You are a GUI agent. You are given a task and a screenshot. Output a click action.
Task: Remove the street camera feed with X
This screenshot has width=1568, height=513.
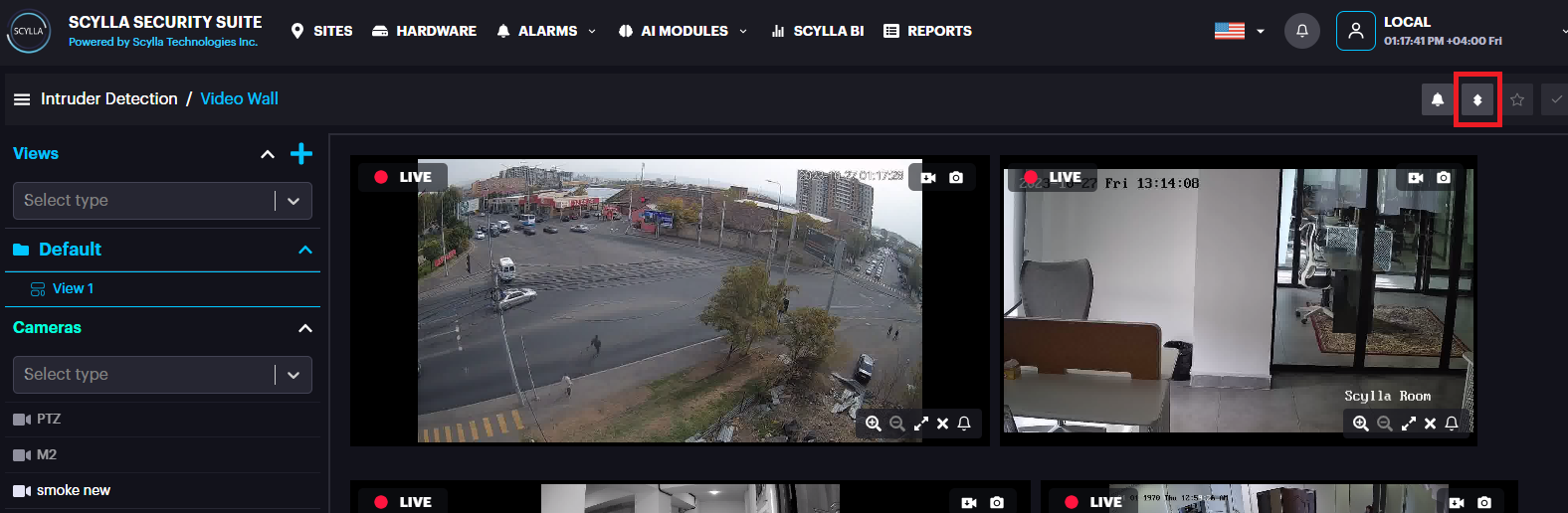pyautogui.click(x=942, y=424)
